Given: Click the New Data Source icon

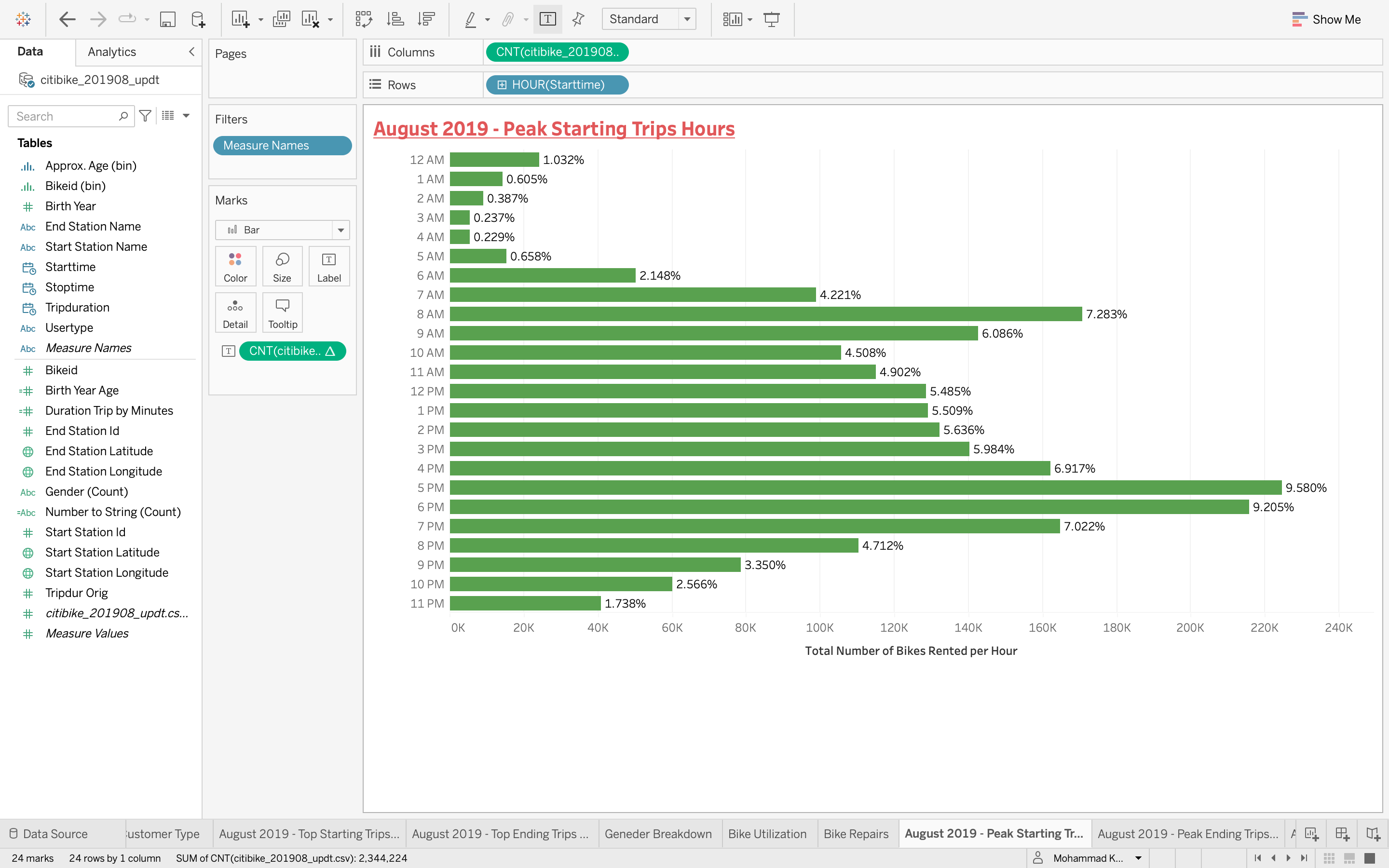Looking at the screenshot, I should 197,19.
